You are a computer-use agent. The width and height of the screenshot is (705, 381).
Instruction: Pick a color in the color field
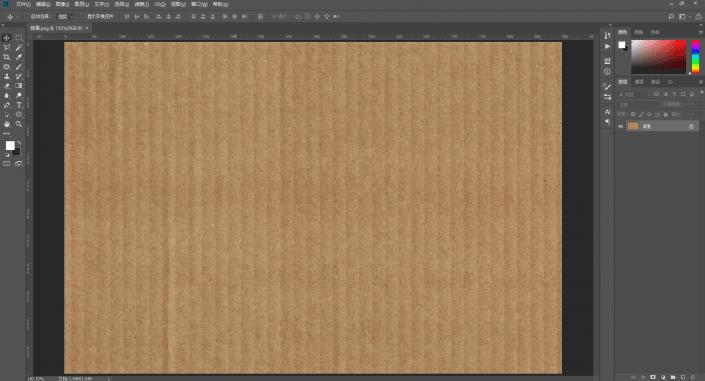click(659, 57)
